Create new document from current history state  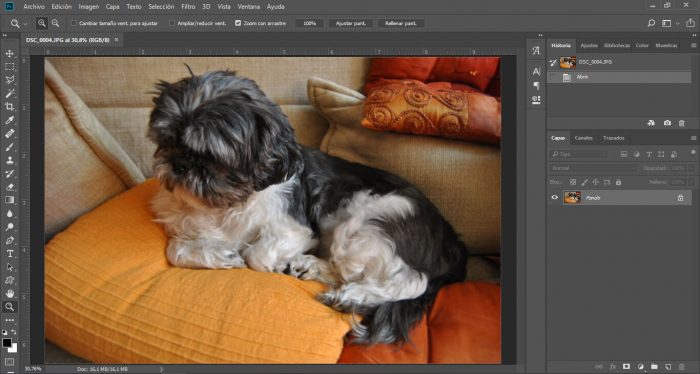tap(651, 123)
